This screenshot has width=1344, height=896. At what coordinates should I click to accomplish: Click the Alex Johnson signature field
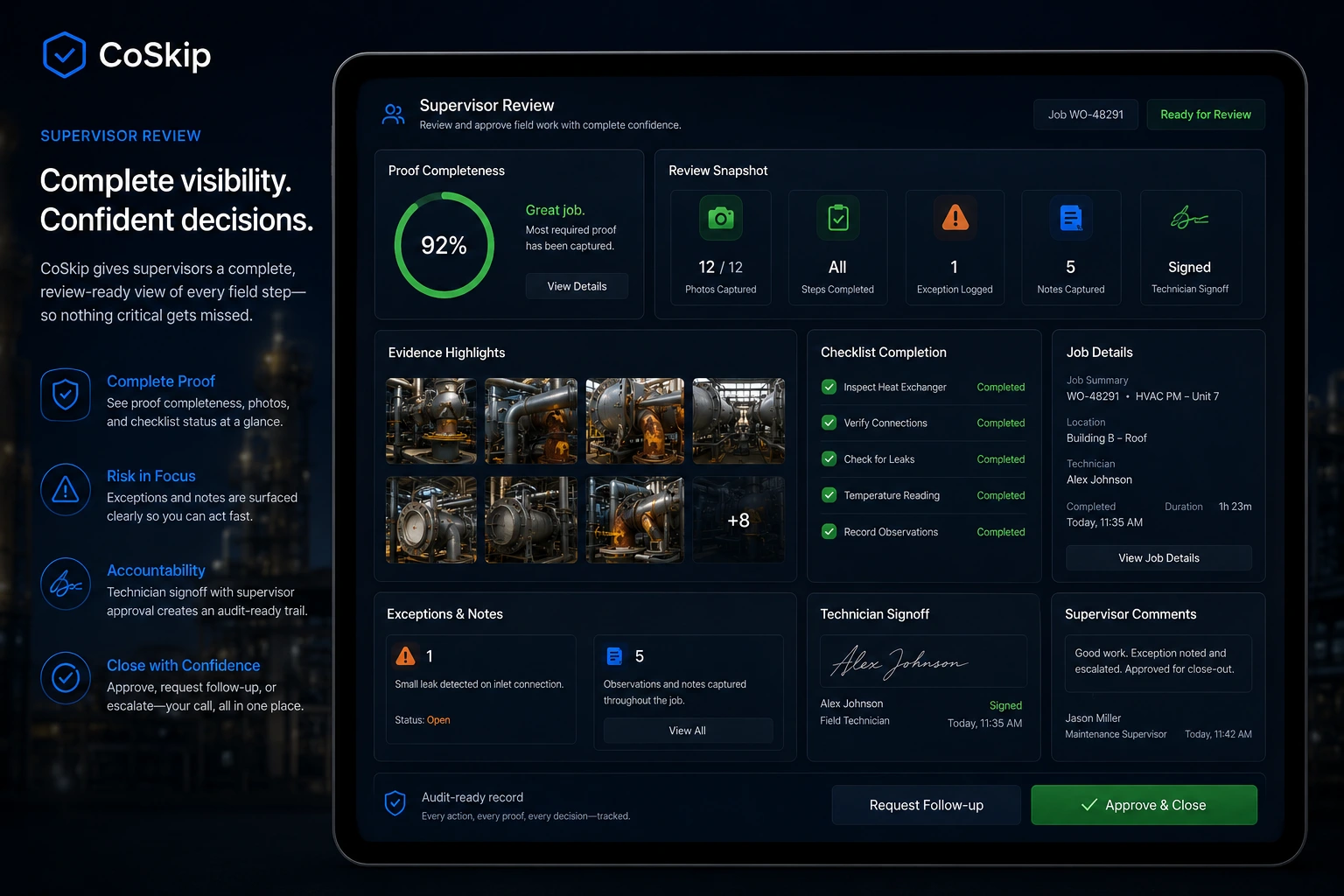coord(923,661)
